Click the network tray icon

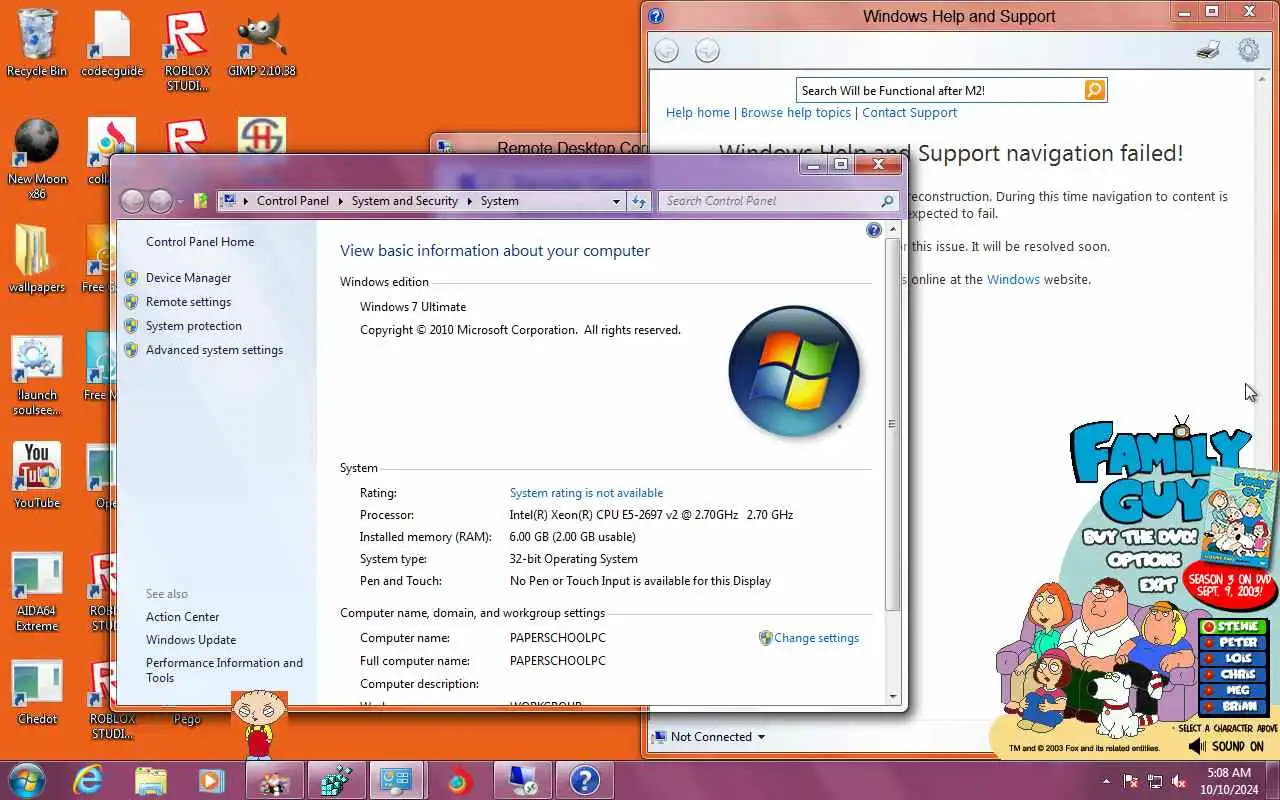(1155, 781)
